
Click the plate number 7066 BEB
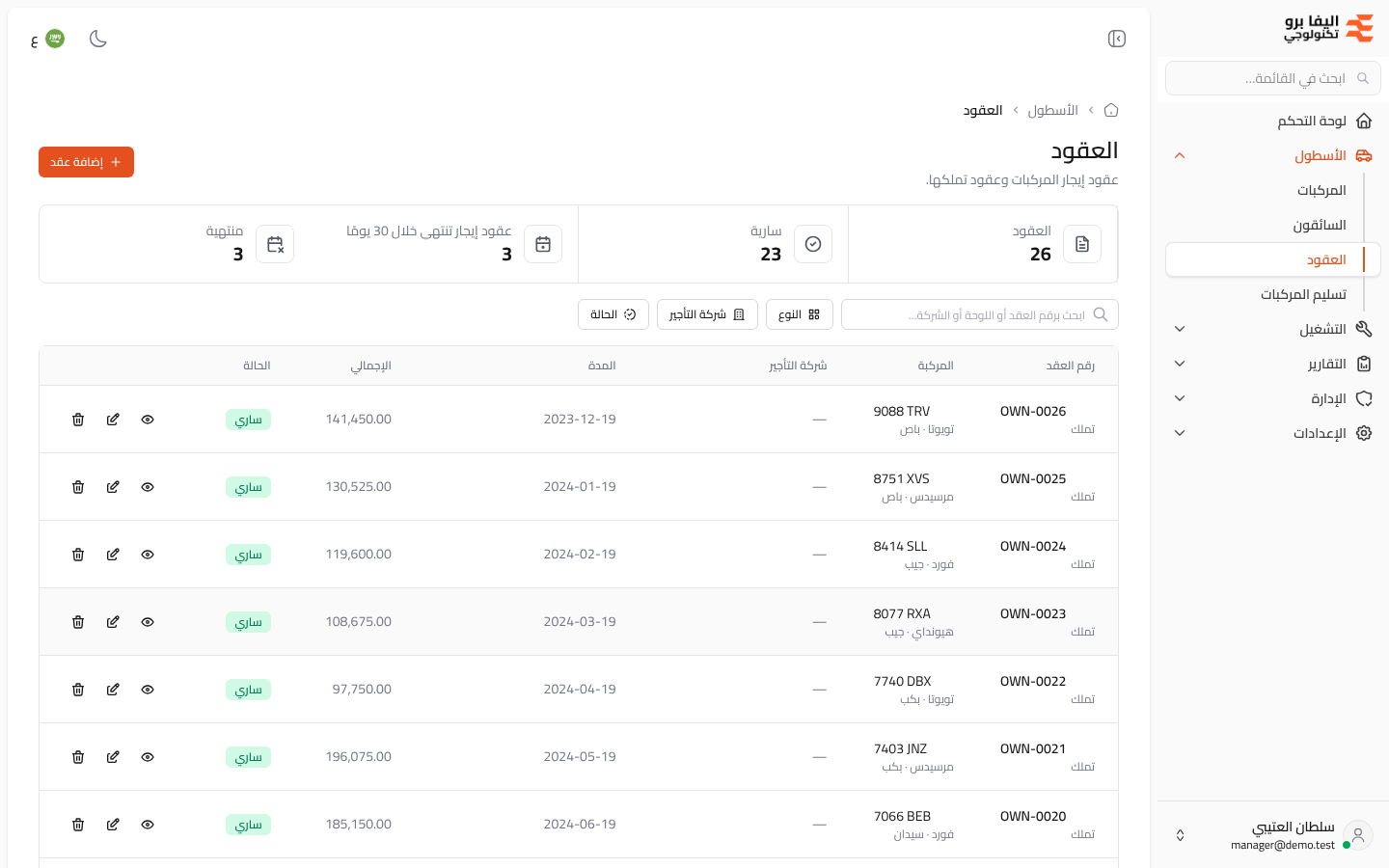903,816
